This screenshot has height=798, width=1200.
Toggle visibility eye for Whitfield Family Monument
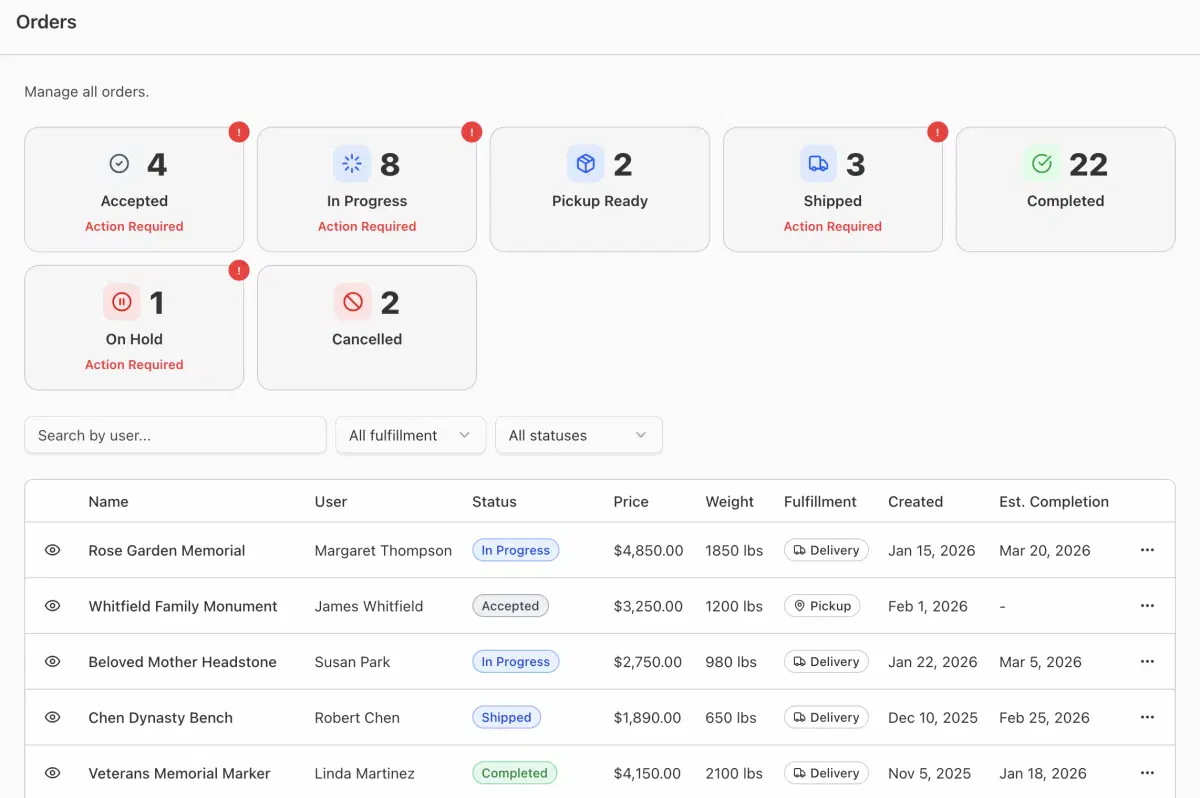click(x=51, y=605)
